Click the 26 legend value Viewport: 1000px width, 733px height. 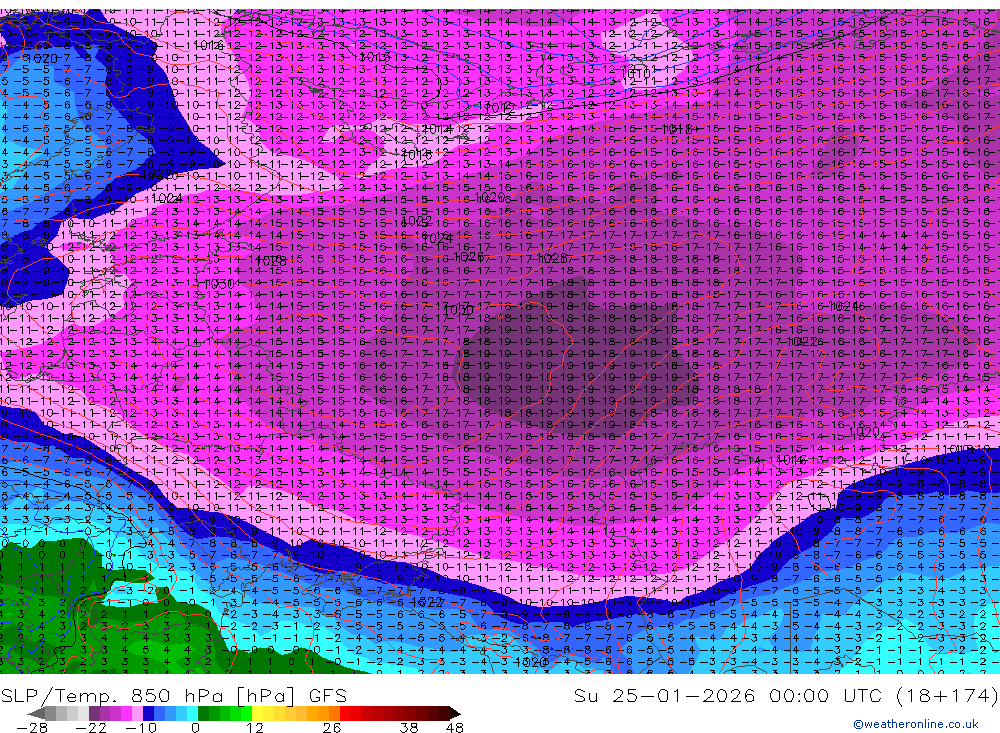pos(332,727)
